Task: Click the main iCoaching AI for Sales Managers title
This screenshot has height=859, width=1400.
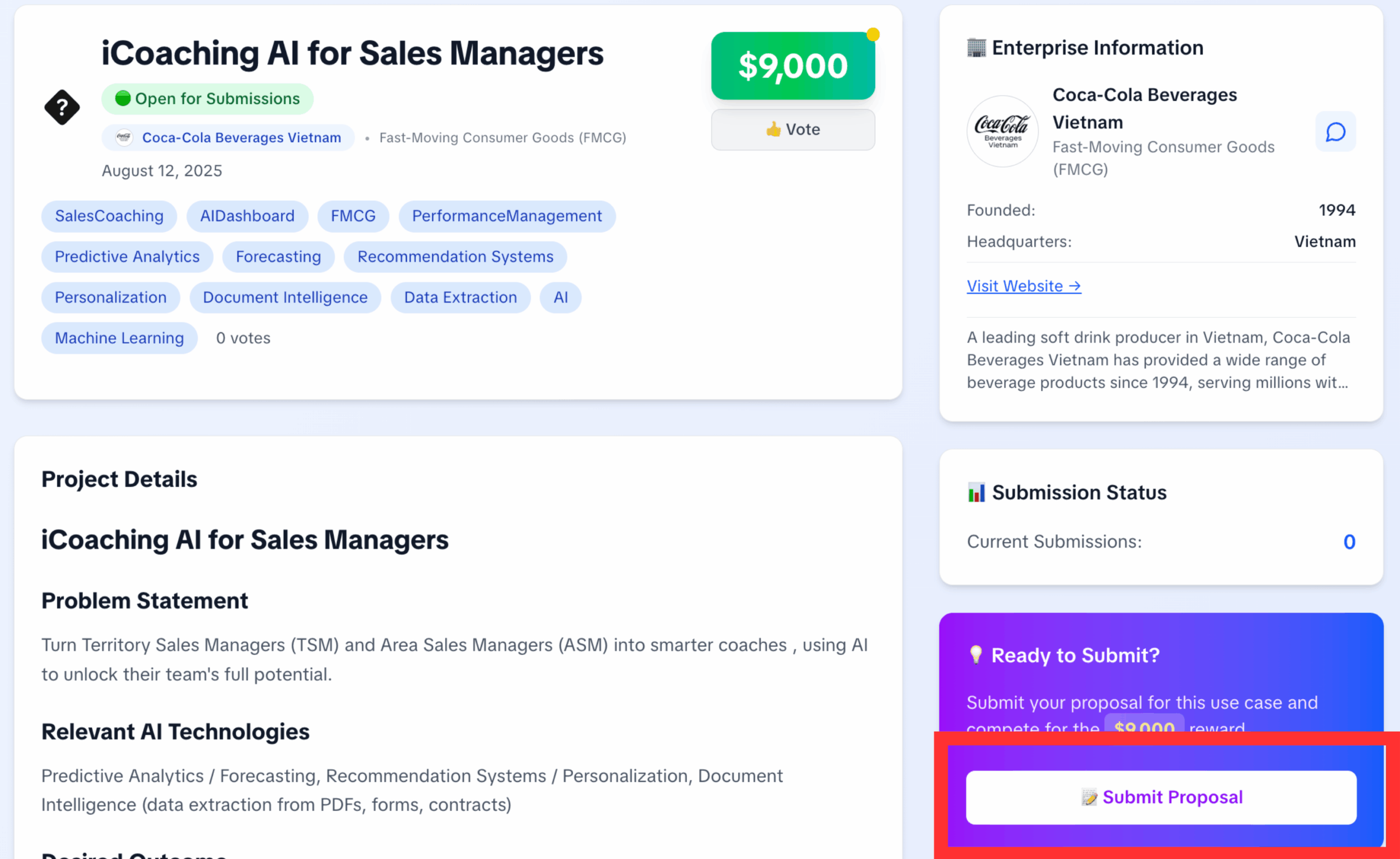Action: point(352,54)
